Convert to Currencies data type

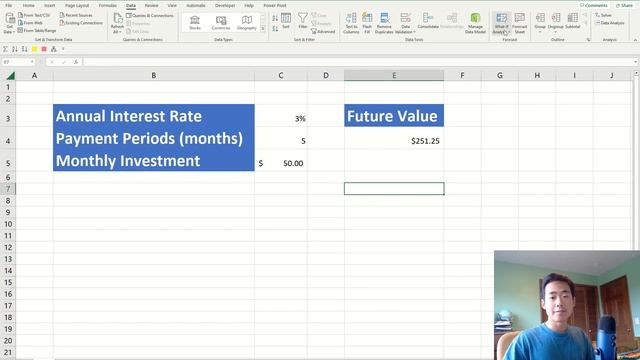click(221, 22)
